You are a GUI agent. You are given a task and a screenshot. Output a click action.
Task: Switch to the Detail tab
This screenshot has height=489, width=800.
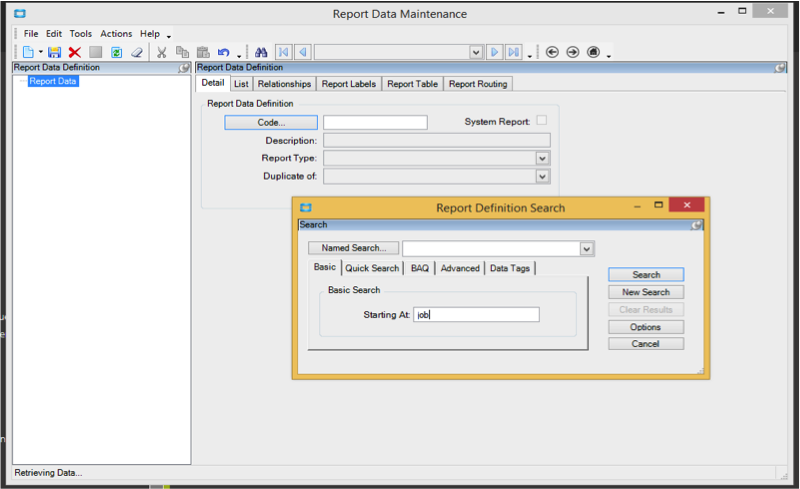pyautogui.click(x=212, y=83)
